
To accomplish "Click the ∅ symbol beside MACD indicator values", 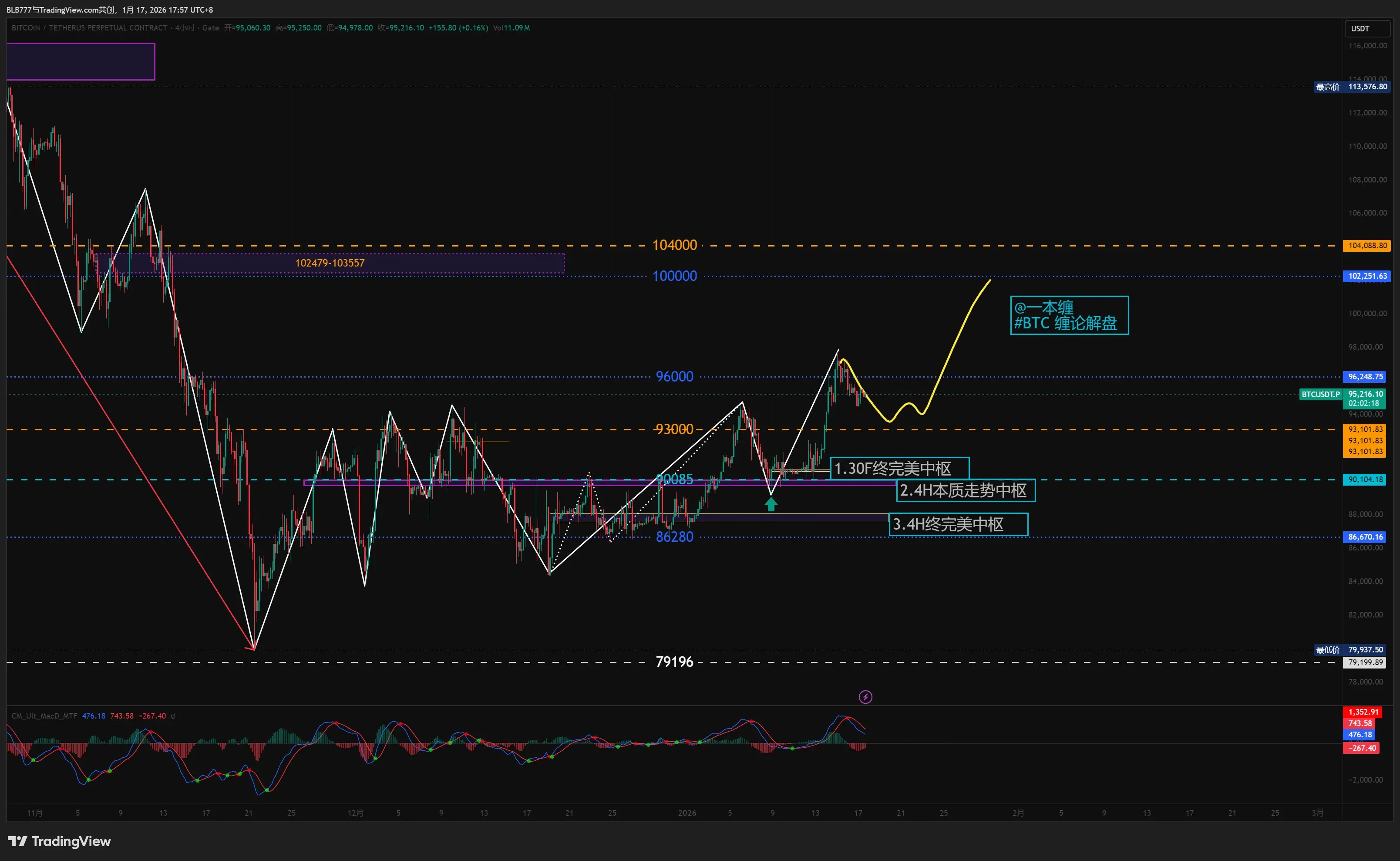I will [173, 716].
